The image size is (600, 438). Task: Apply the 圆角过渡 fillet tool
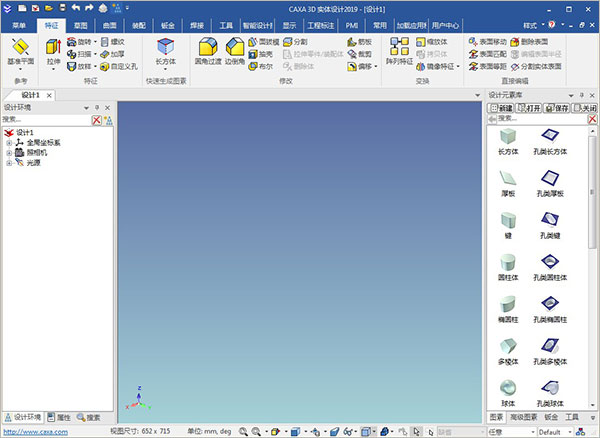[x=208, y=51]
